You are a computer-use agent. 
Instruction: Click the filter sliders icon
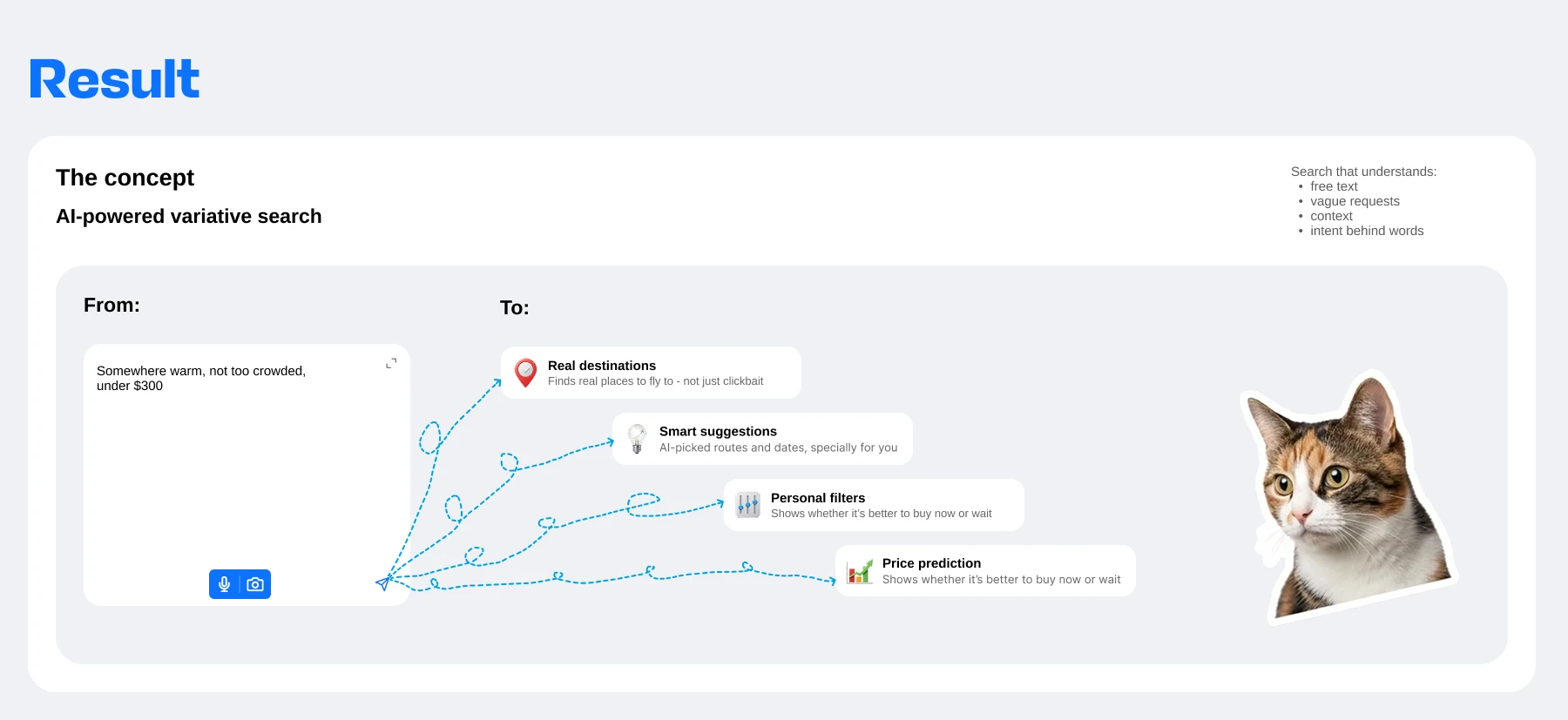(x=748, y=505)
